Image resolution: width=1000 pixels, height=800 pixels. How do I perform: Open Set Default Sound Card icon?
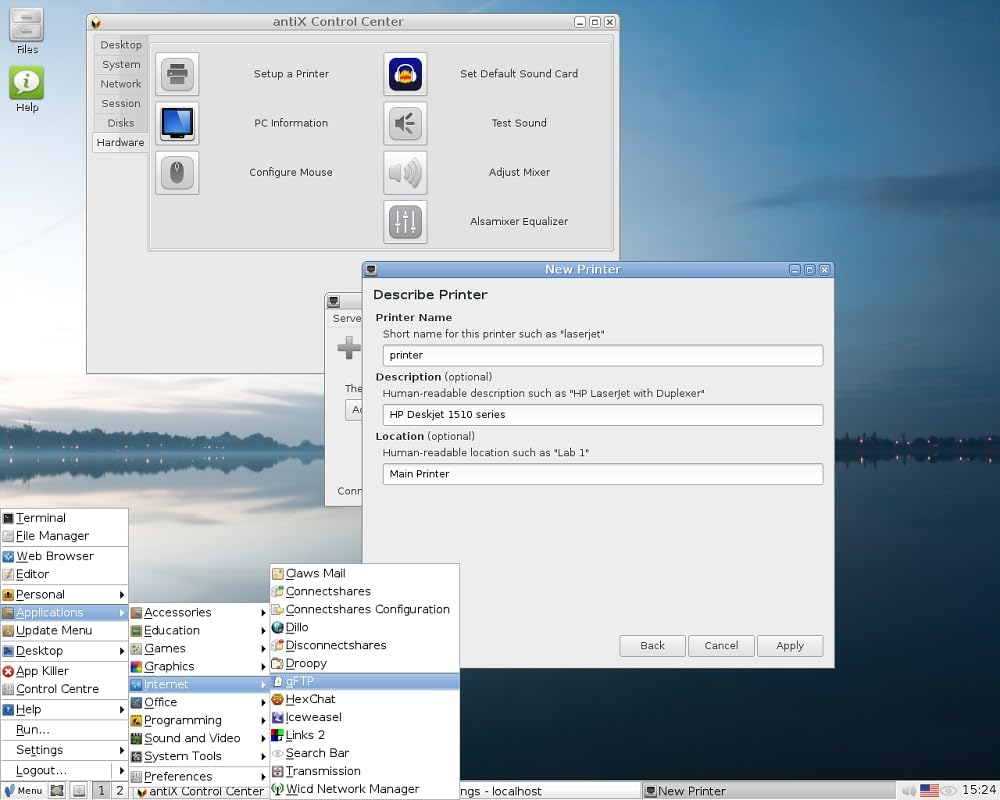click(x=405, y=74)
